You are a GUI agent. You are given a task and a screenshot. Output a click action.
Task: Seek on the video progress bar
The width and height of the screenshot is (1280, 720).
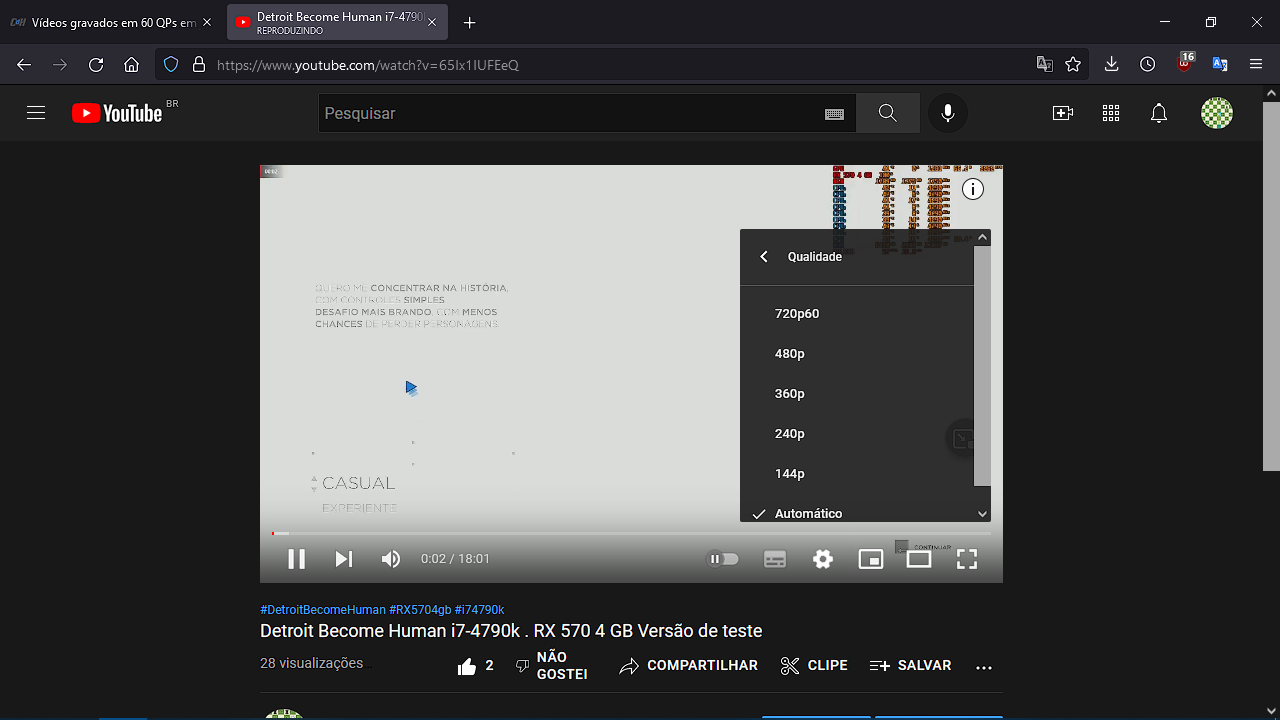tap(631, 533)
